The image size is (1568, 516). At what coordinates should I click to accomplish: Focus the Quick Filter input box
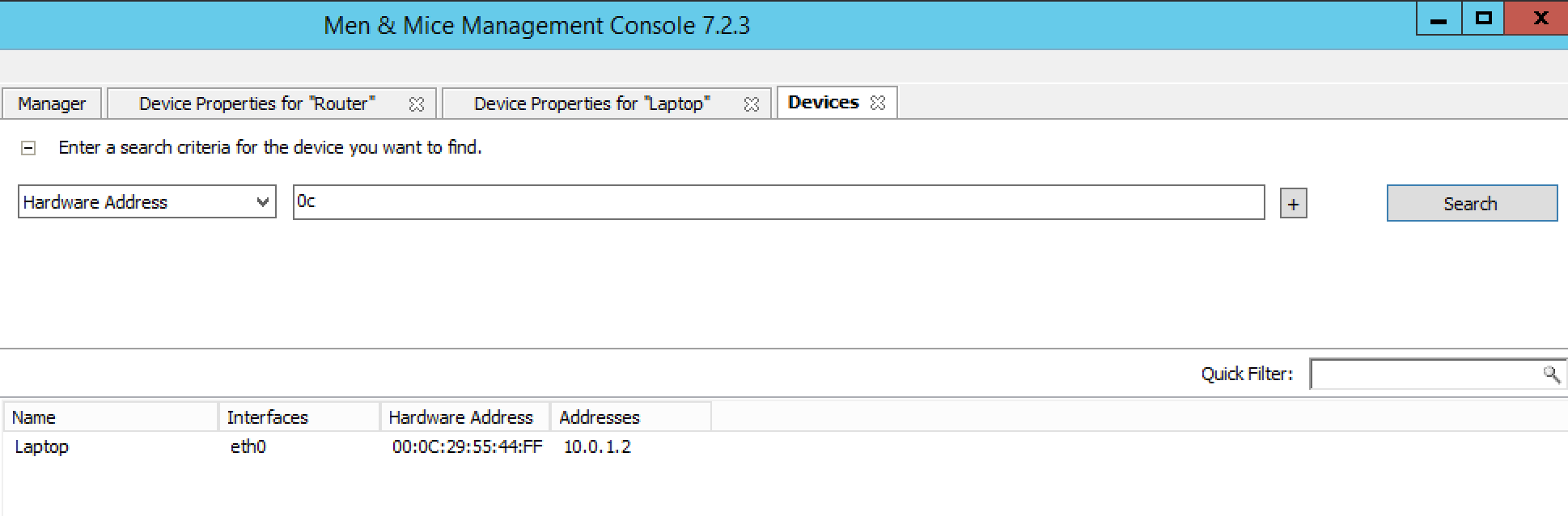click(x=1424, y=374)
